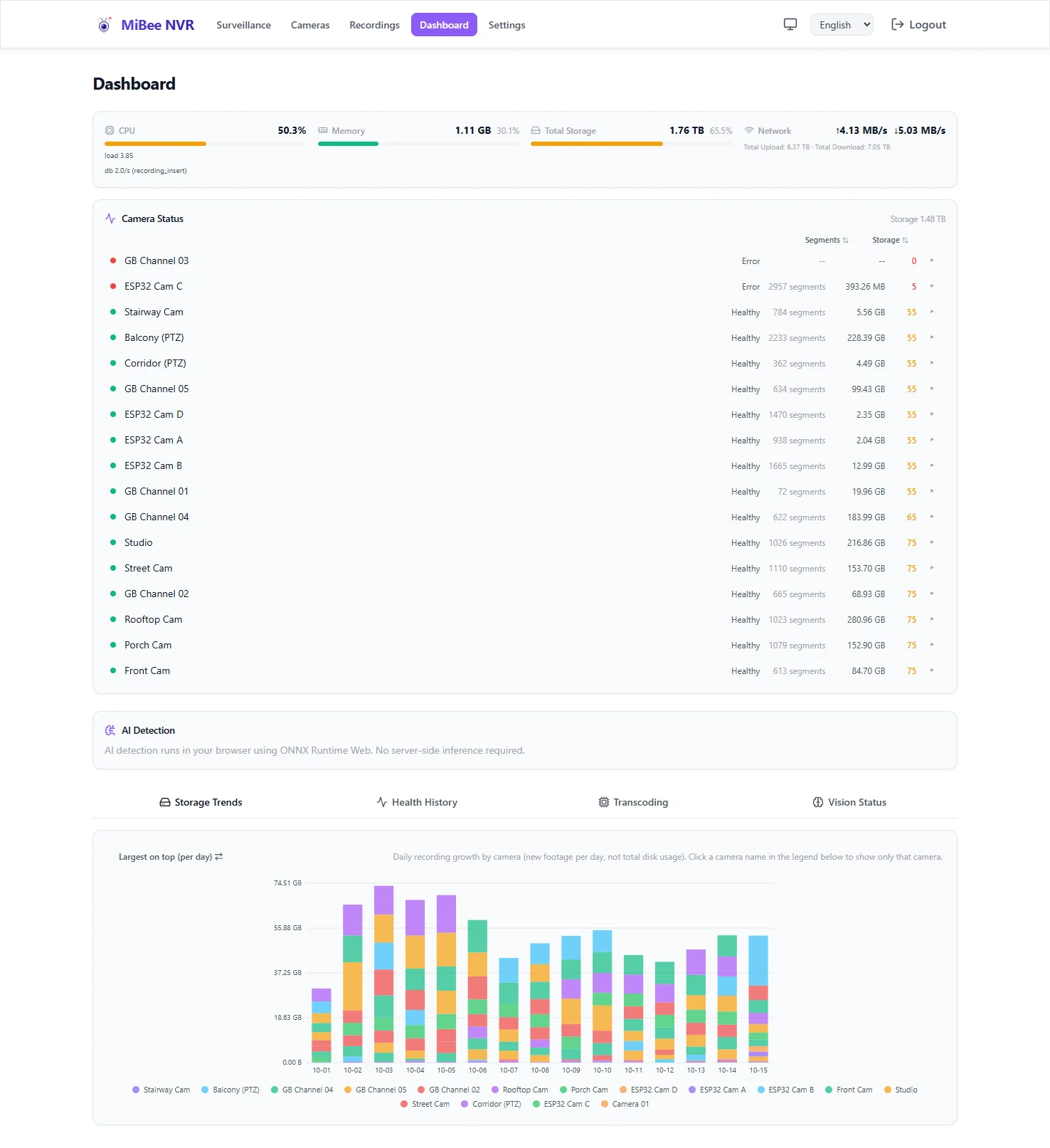The height and width of the screenshot is (1148, 1050).
Task: Click the Memory icon
Action: pos(323,130)
